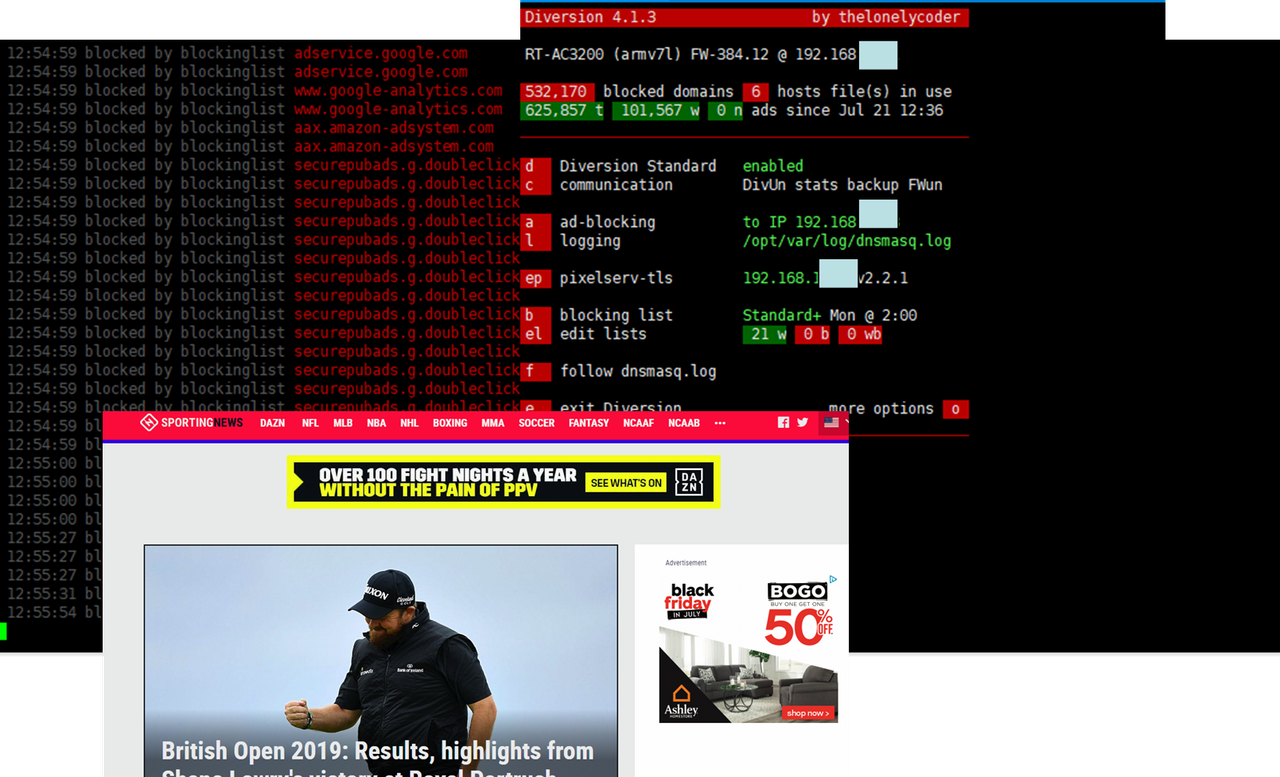Go to the SOCCER section
The height and width of the screenshot is (777, 1280).
pyautogui.click(x=536, y=423)
